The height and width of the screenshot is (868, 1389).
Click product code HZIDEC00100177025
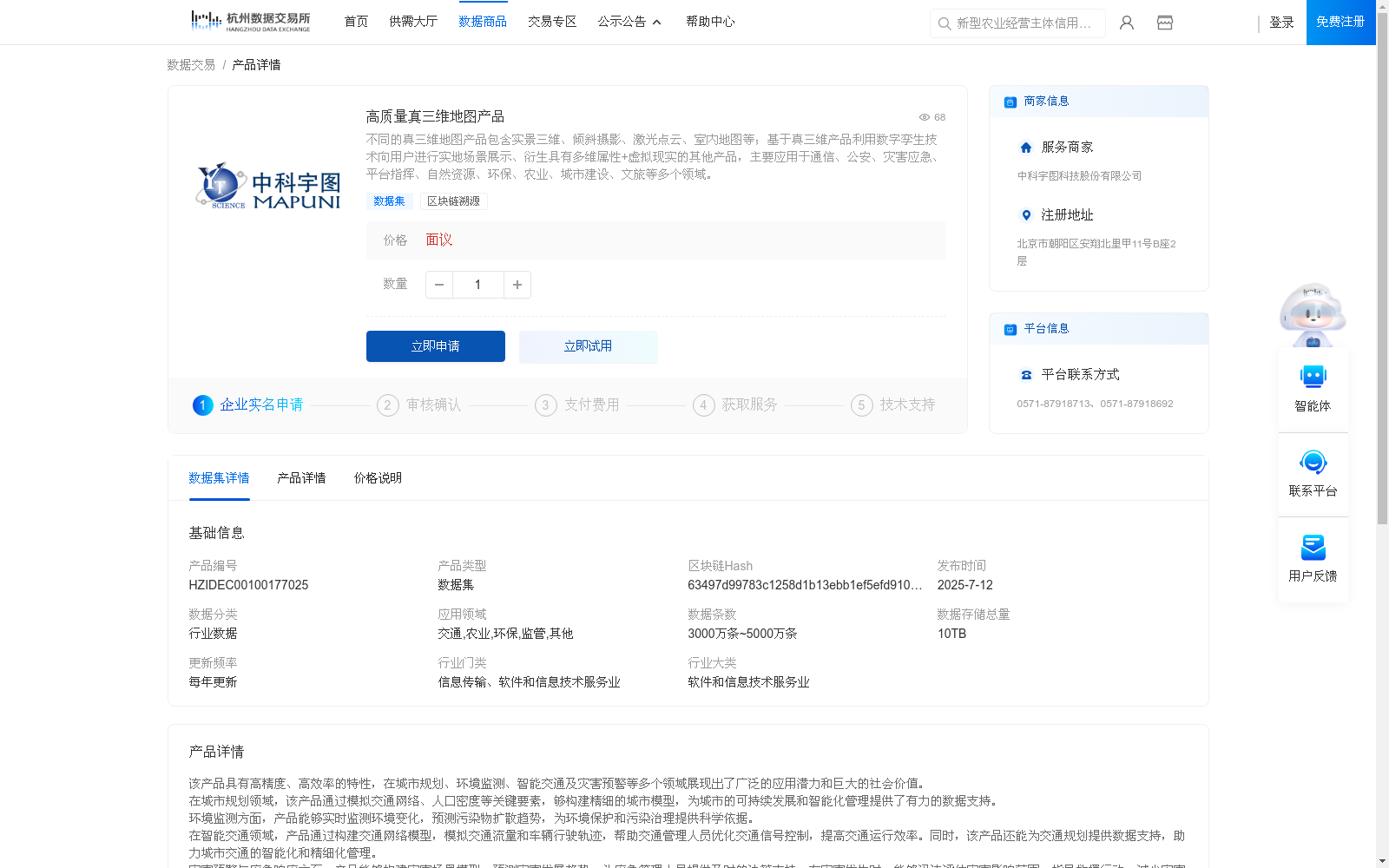point(248,585)
